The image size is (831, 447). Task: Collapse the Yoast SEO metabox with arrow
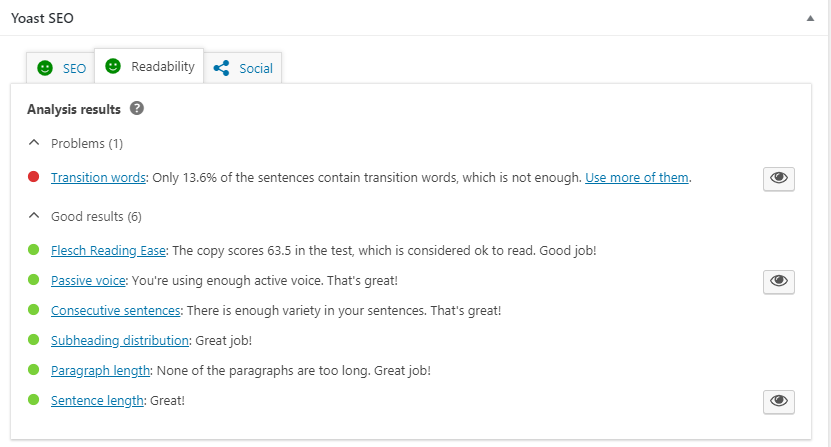pyautogui.click(x=810, y=19)
